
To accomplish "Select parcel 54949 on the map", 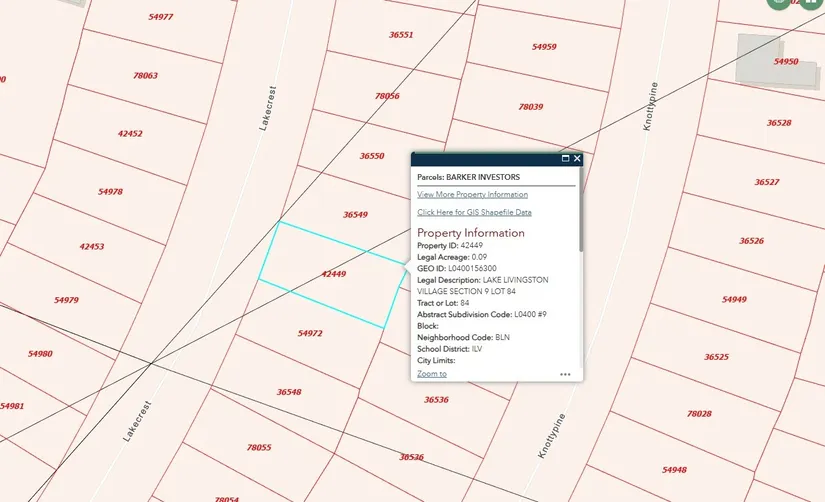I will (x=734, y=299).
